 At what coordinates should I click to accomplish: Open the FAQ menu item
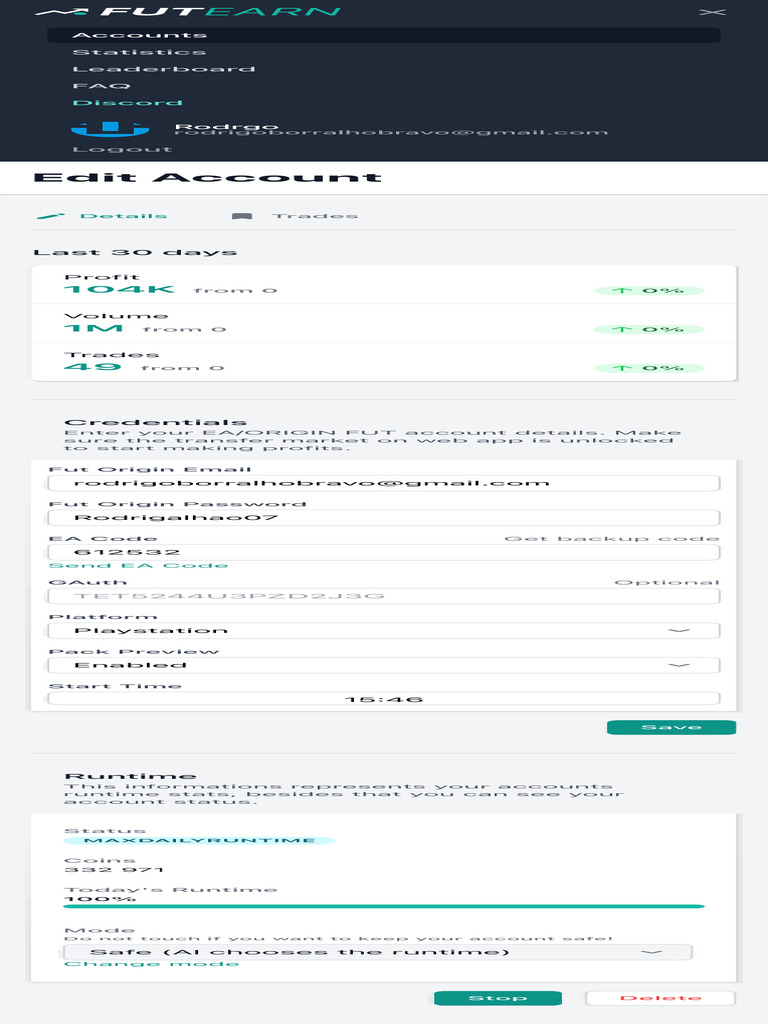101,86
